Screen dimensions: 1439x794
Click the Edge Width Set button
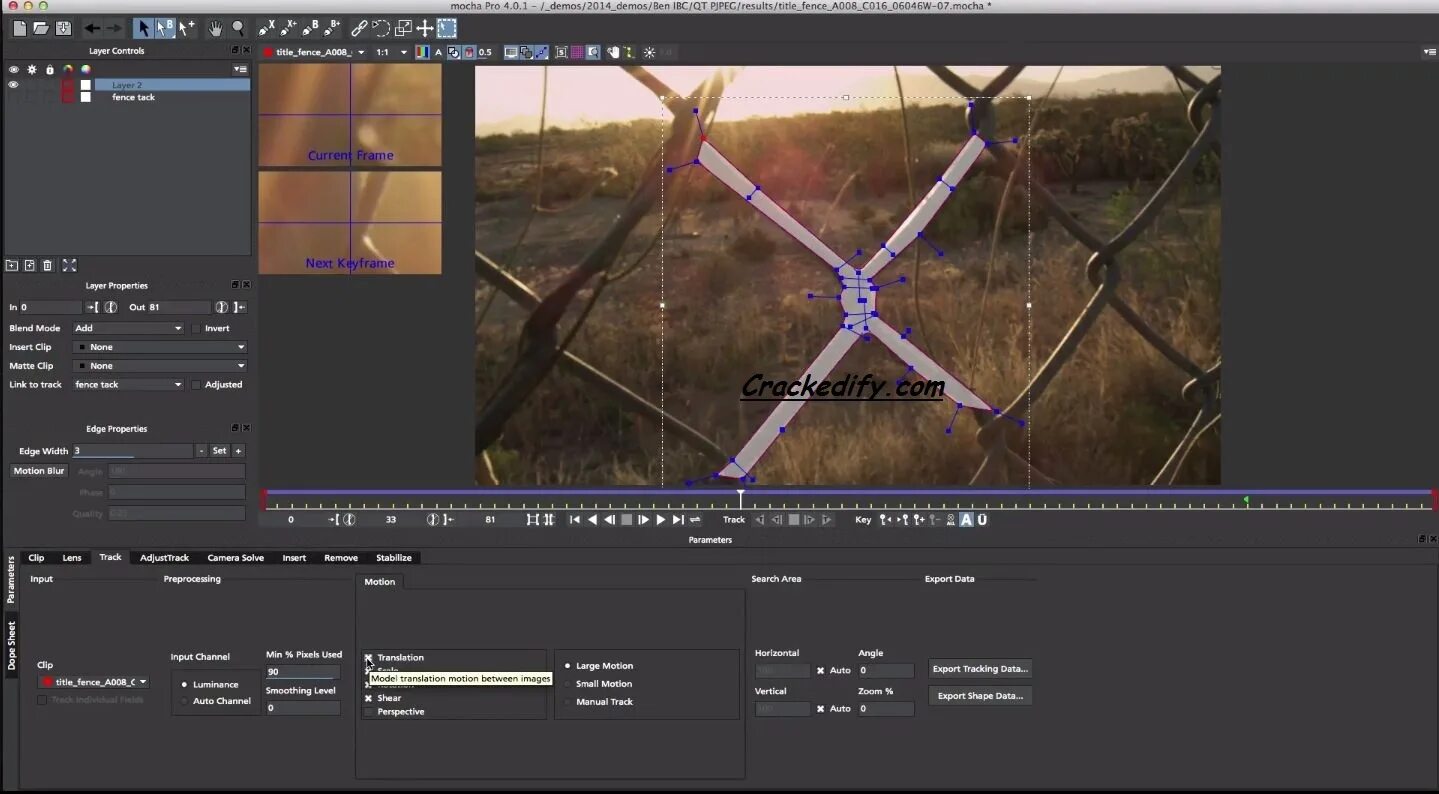[219, 451]
